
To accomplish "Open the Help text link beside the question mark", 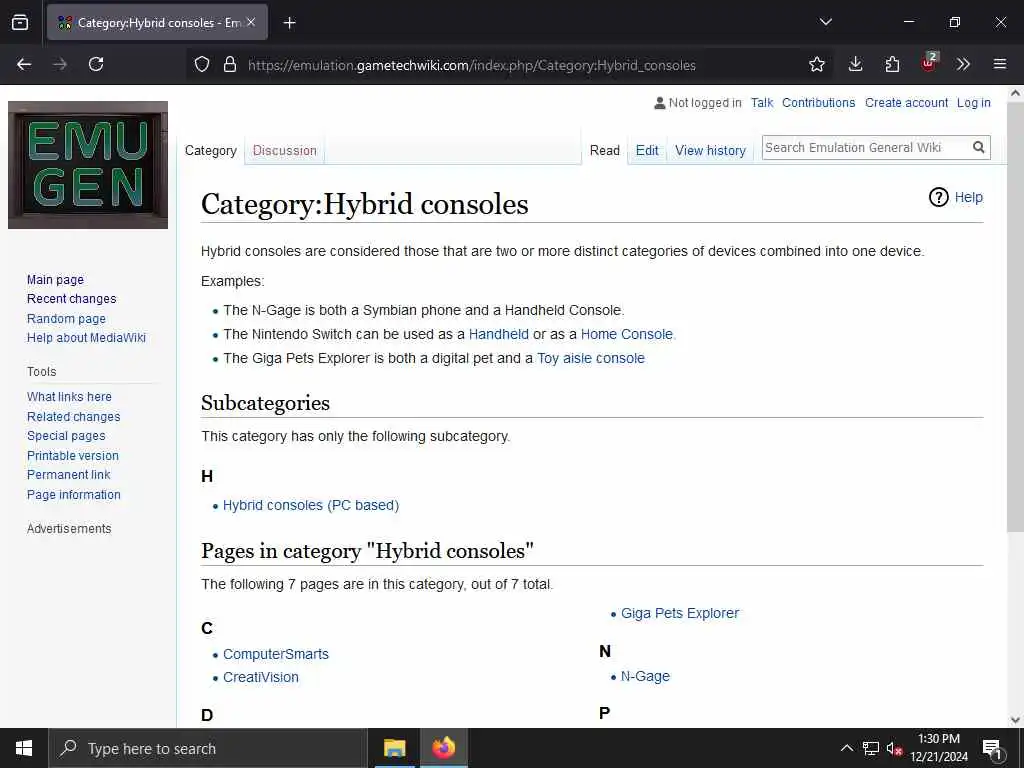I will pos(968,197).
